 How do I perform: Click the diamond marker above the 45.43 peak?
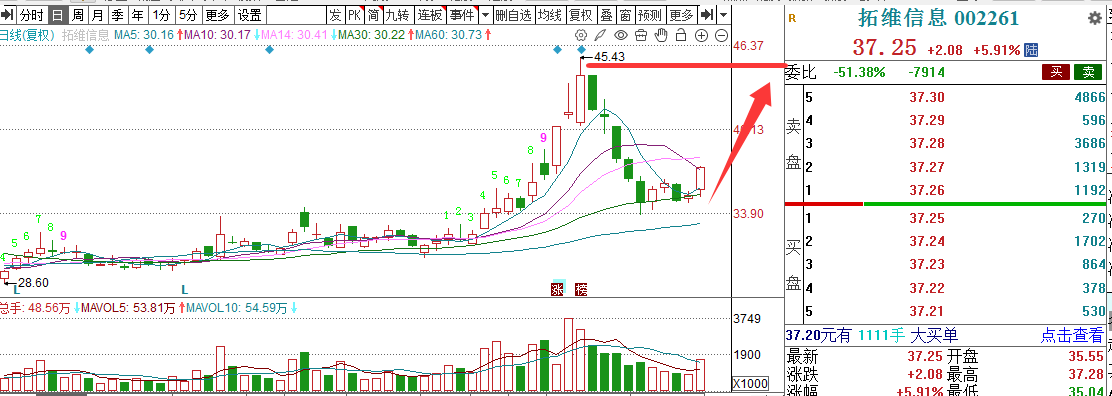click(x=582, y=49)
